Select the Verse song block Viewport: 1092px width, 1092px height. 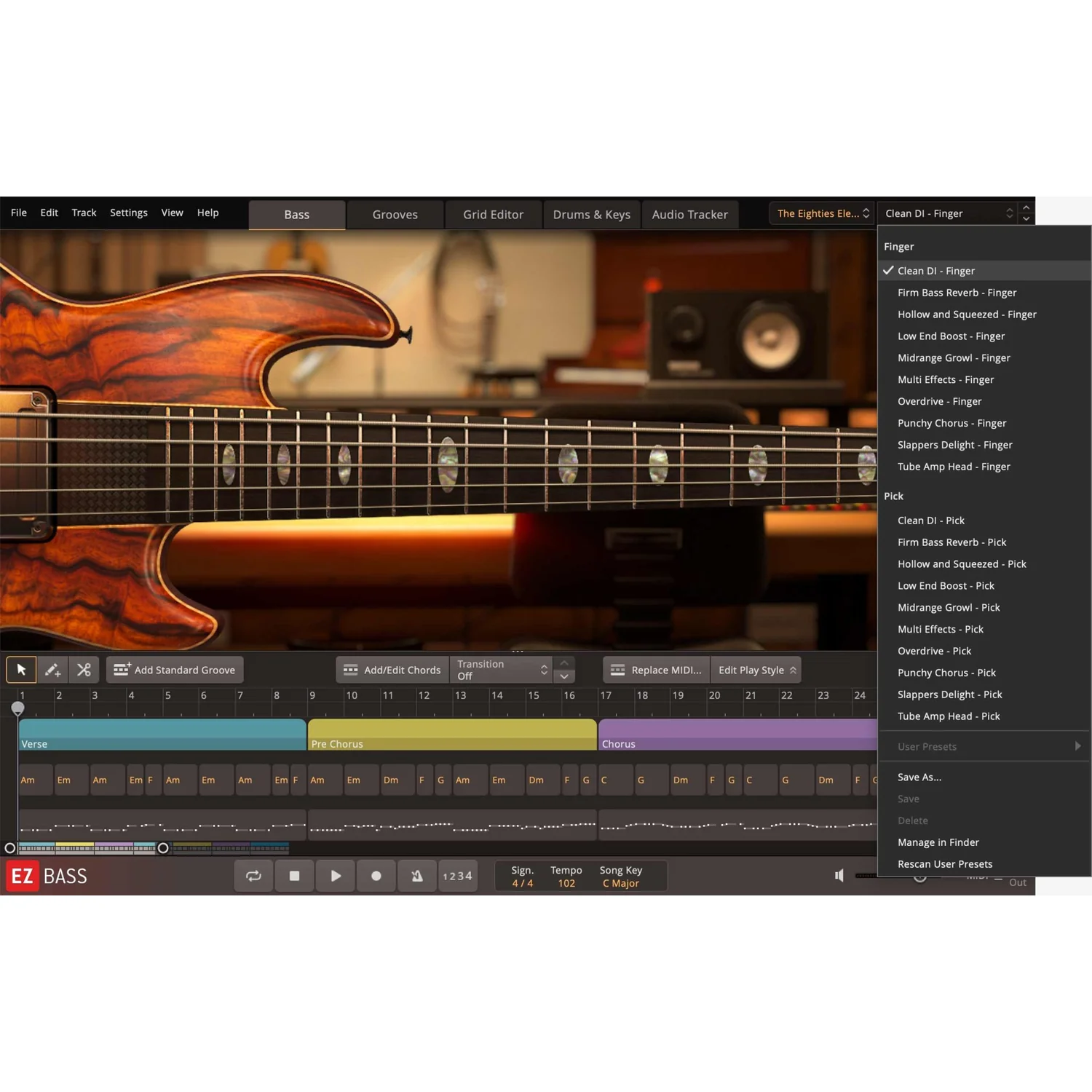162,735
